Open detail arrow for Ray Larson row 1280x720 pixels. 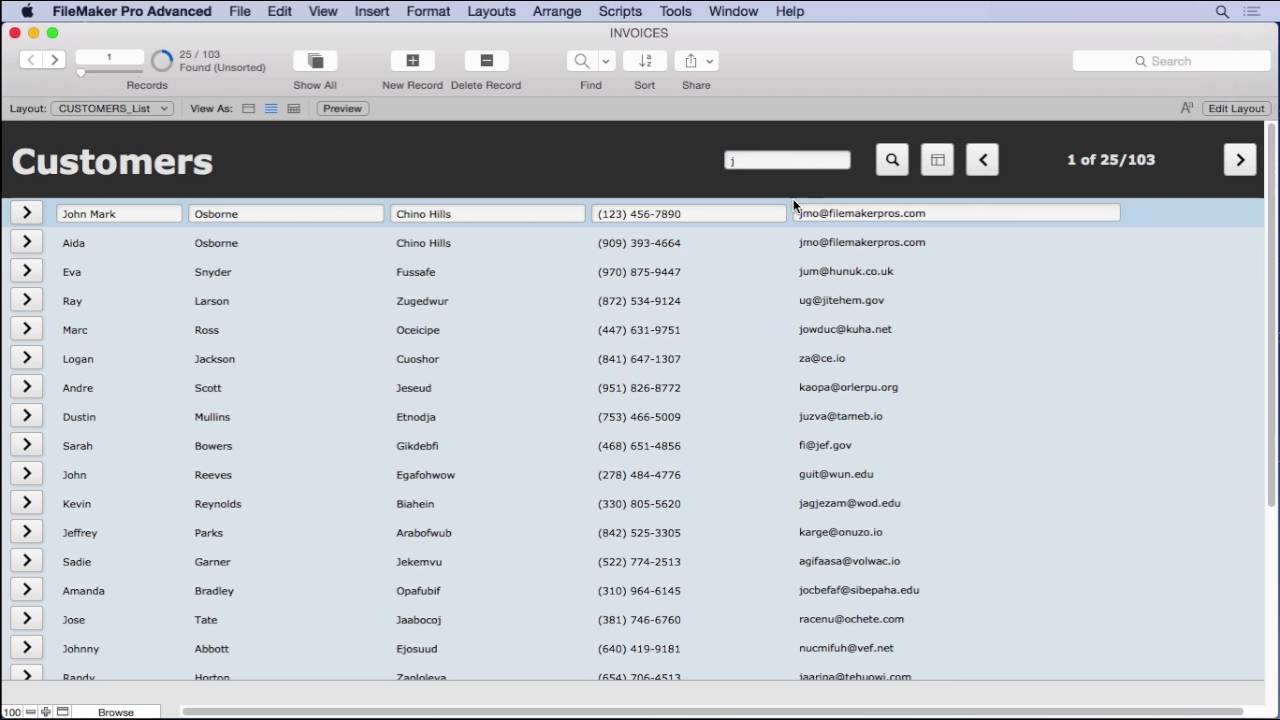pyautogui.click(x=27, y=300)
